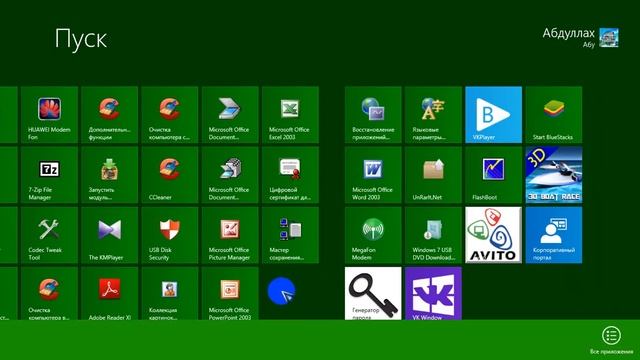Open the AVITO app tile
The image size is (640, 360).
point(493,235)
